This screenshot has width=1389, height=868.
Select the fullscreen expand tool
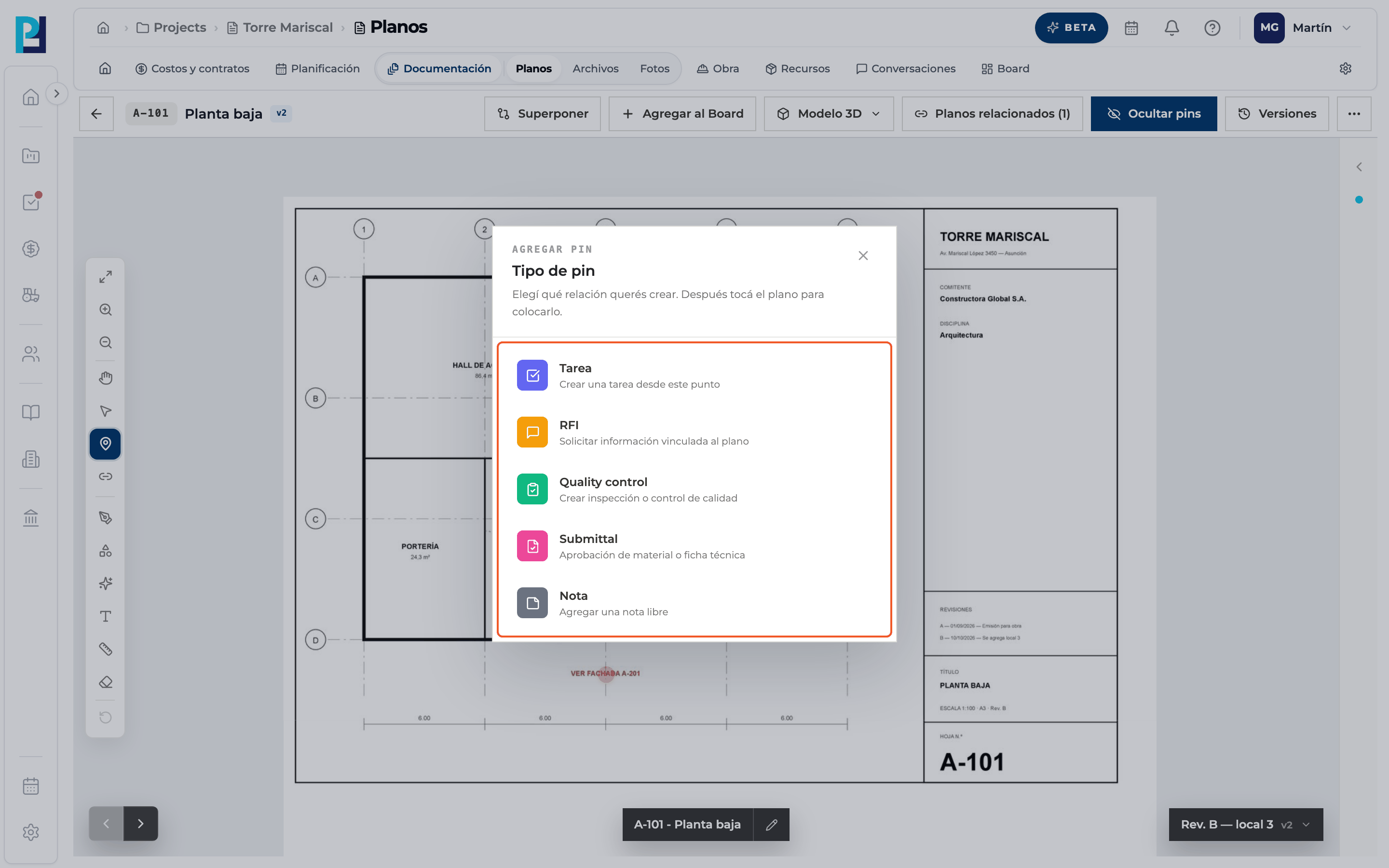pyautogui.click(x=105, y=277)
